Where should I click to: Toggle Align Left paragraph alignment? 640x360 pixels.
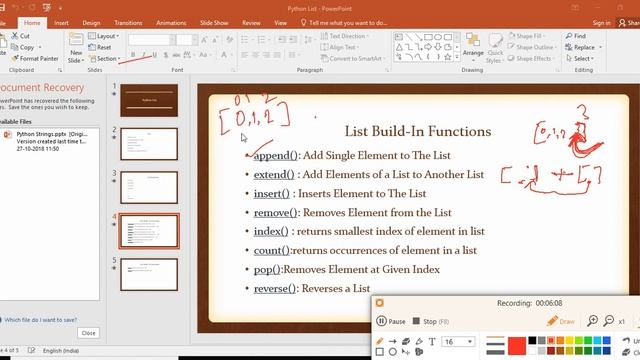pos(244,55)
